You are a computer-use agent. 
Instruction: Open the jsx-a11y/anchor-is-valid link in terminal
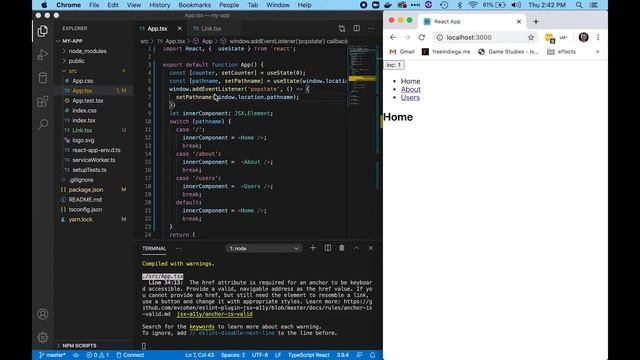[215, 314]
